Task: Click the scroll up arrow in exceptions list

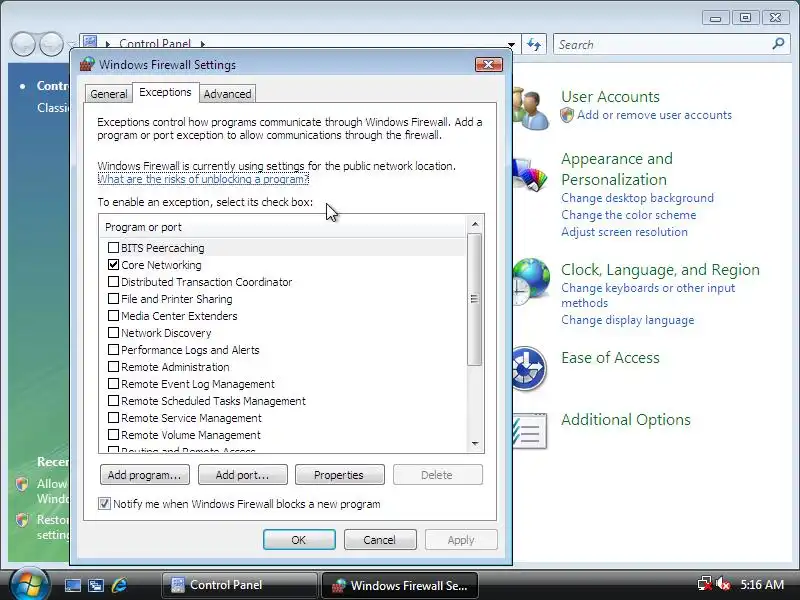Action: point(475,224)
